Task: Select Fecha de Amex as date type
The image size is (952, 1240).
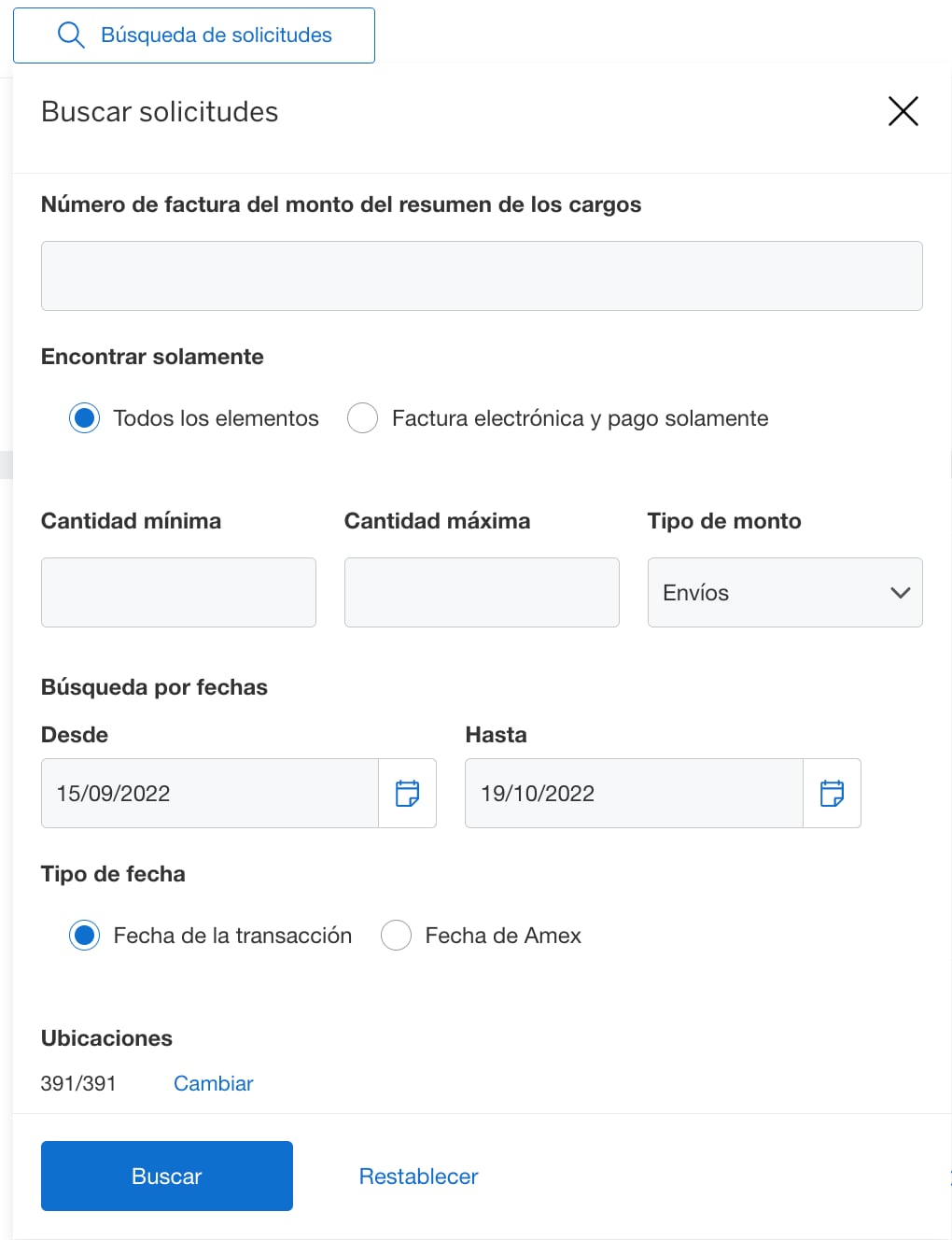Action: coord(396,935)
